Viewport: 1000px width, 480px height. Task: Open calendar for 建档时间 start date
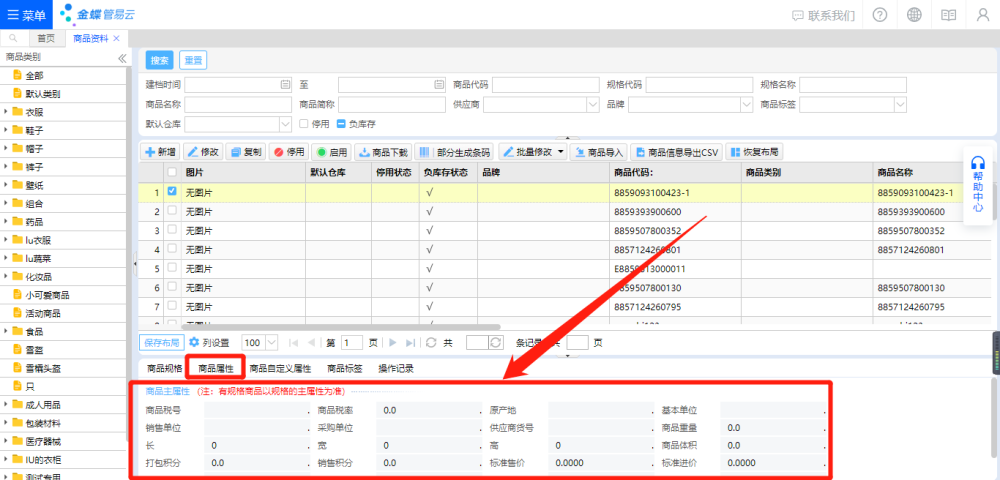click(285, 85)
